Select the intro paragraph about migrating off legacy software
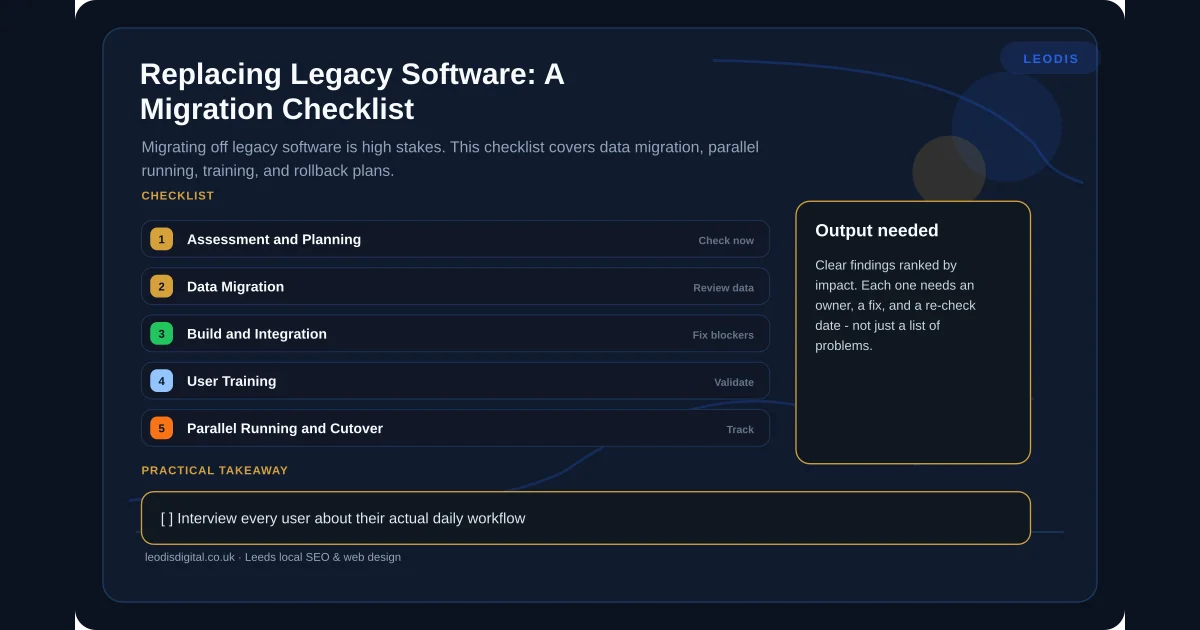Screen dimensions: 1200x630 pyautogui.click(x=450, y=159)
